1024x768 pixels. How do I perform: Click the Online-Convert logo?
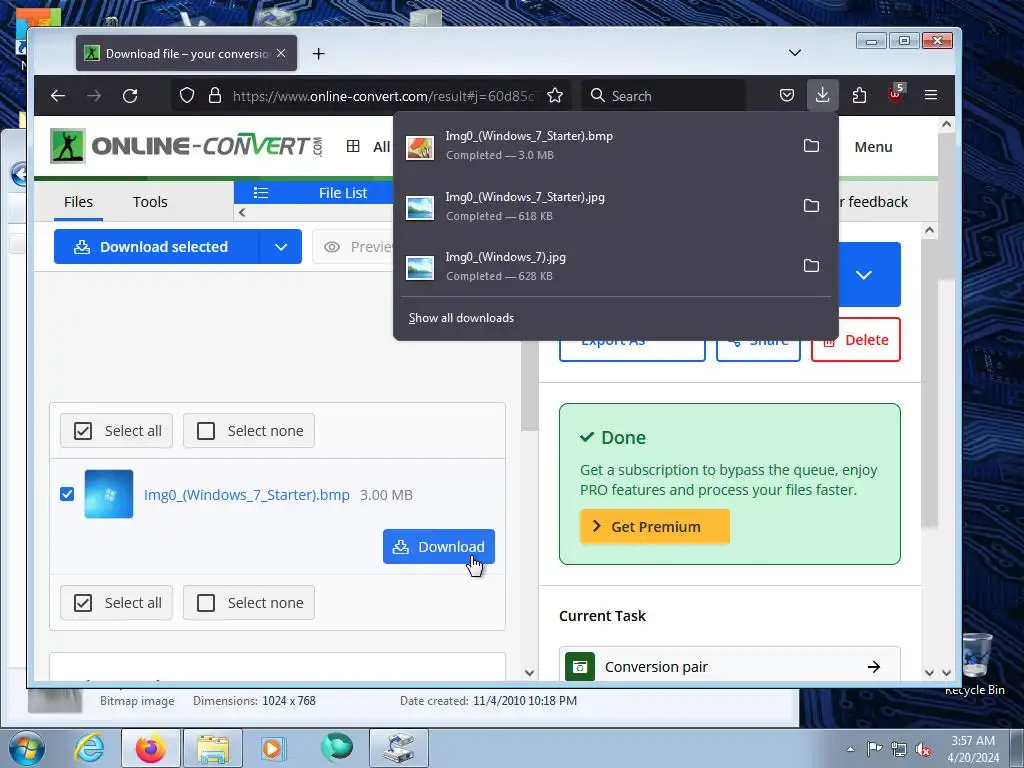(186, 146)
